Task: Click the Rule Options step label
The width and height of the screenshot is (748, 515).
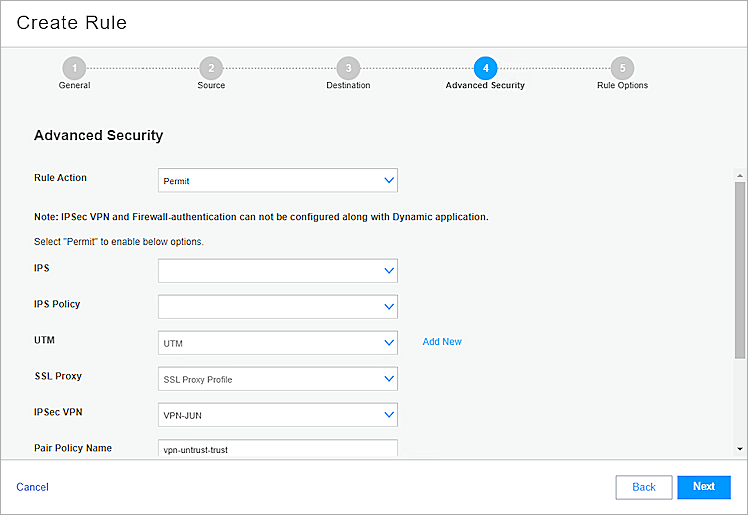Action: coord(623,85)
